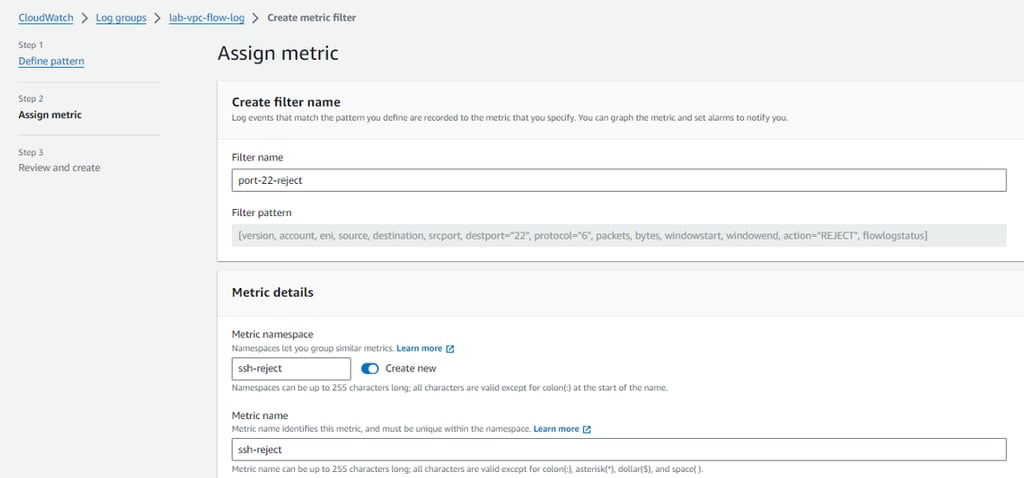The image size is (1024, 478).
Task: Click the read-only Filter pattern field
Action: click(618, 235)
